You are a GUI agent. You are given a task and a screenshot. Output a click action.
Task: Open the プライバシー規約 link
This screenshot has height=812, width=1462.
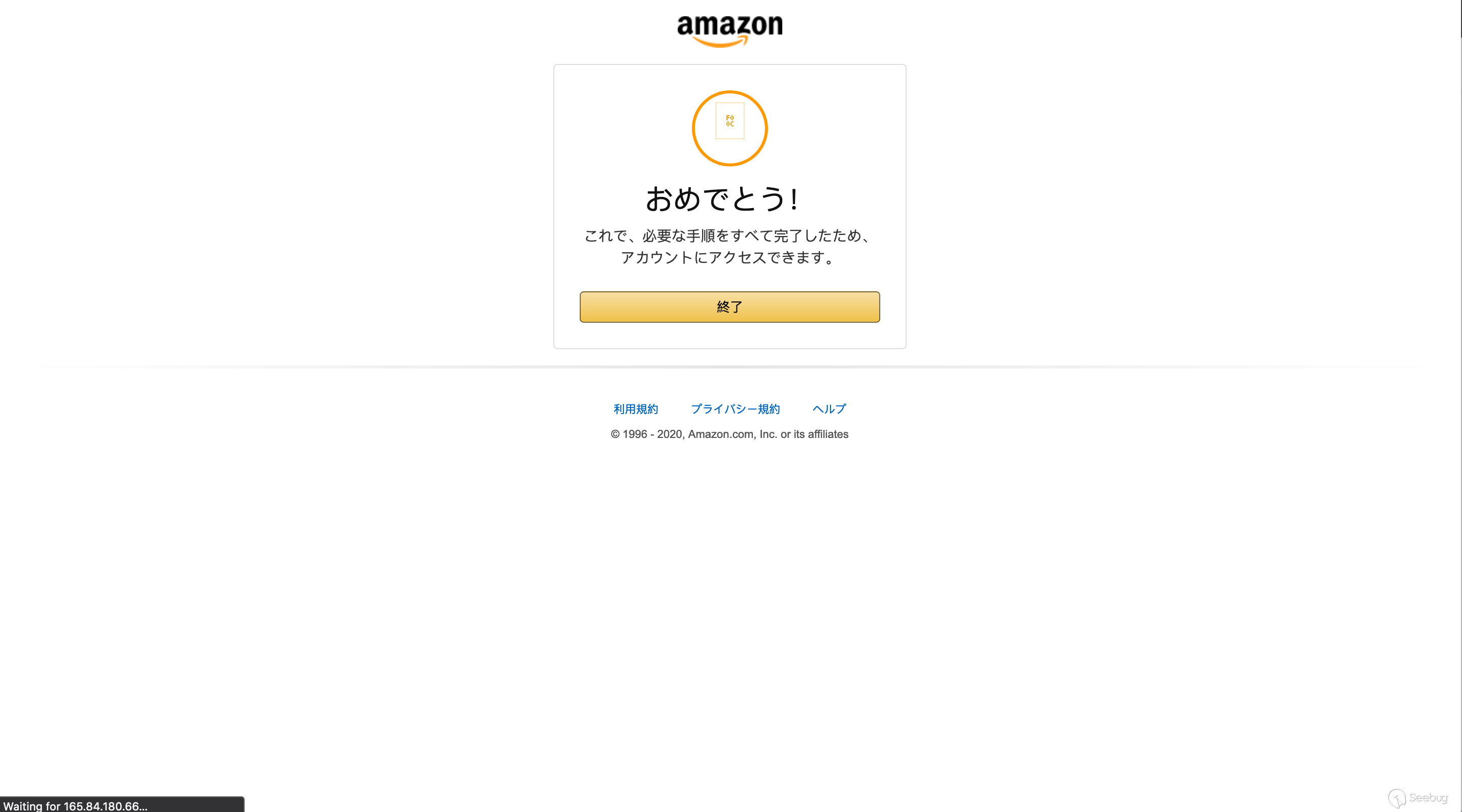pos(735,409)
